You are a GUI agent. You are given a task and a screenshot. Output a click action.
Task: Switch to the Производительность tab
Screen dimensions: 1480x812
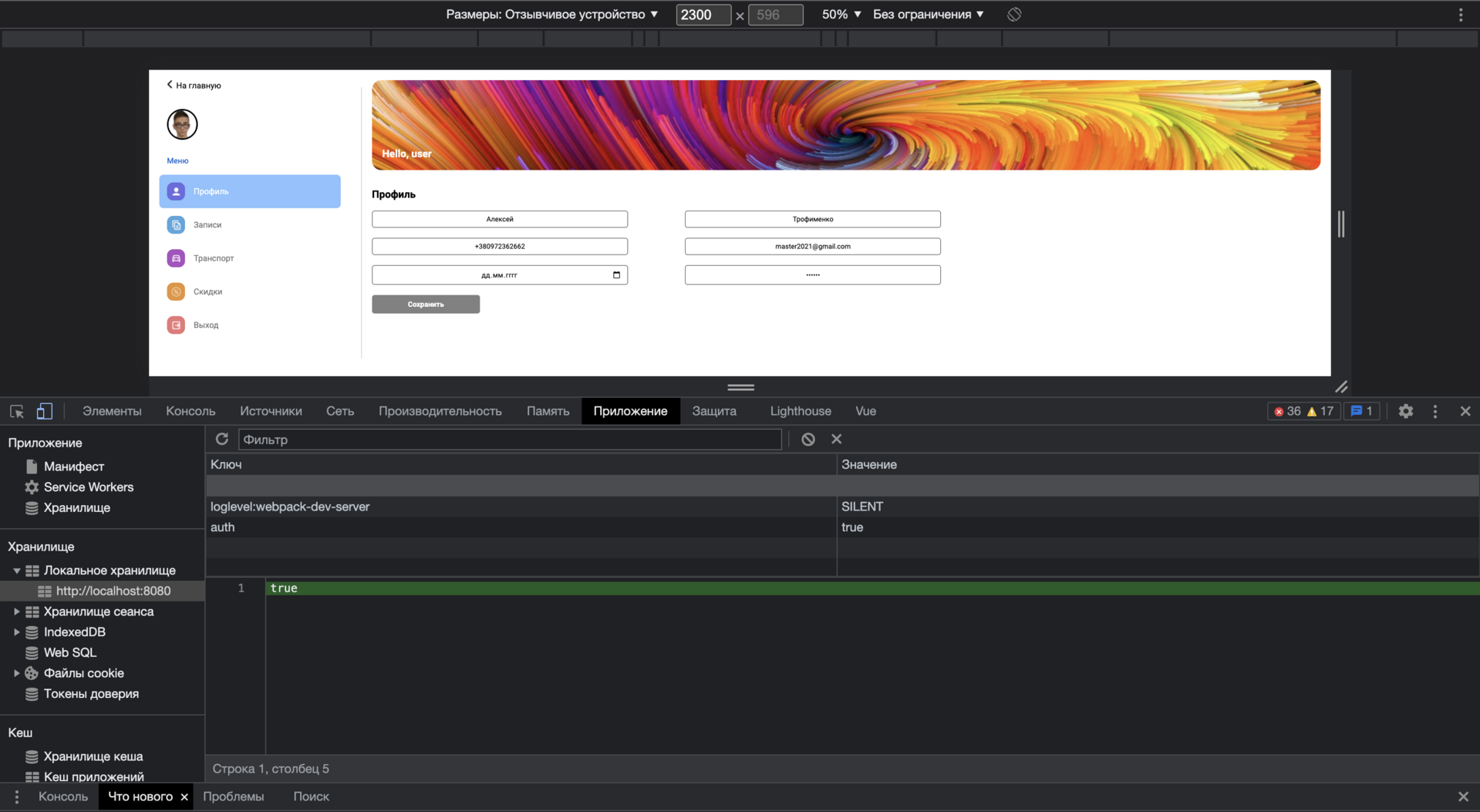click(x=440, y=412)
